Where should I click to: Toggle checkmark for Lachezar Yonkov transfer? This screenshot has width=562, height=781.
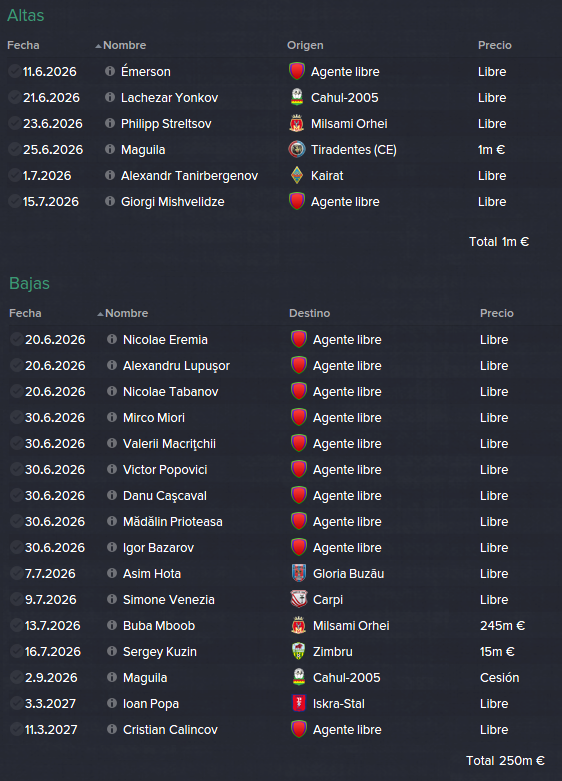14,97
